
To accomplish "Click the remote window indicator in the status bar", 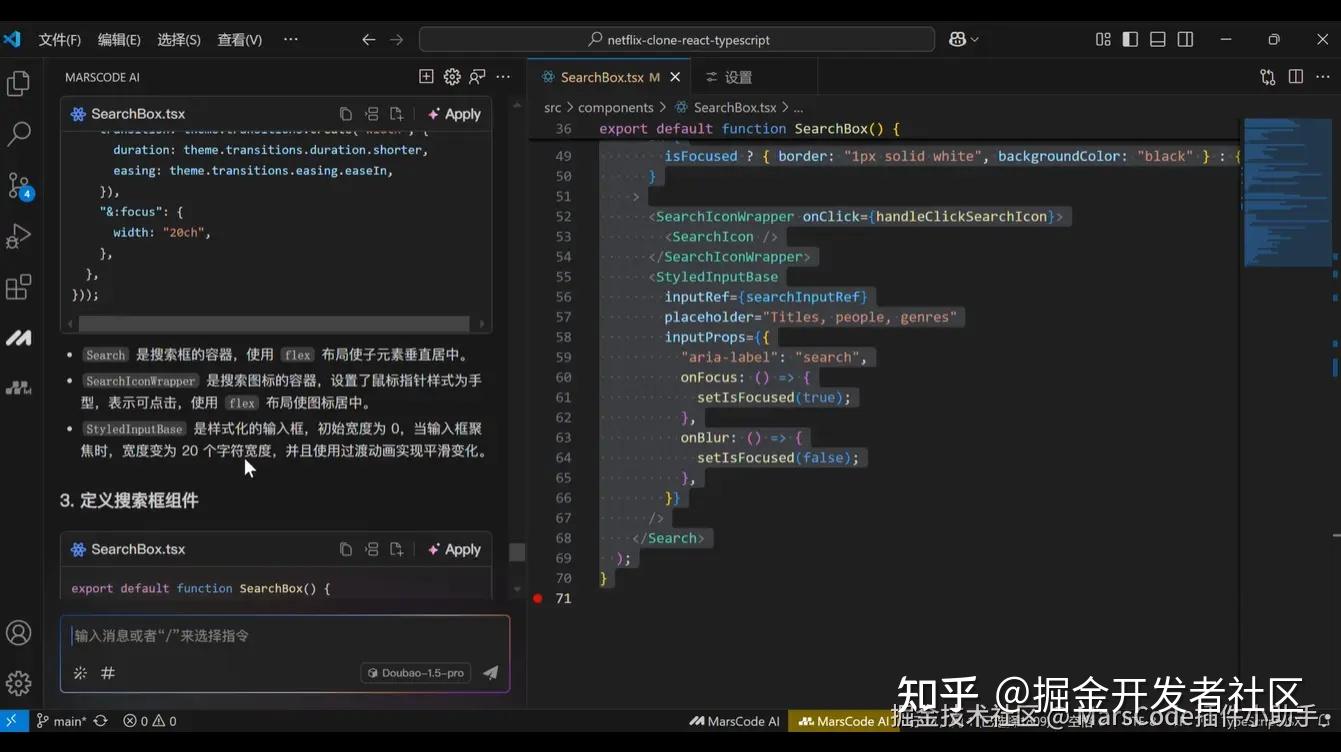I will click(x=12, y=720).
